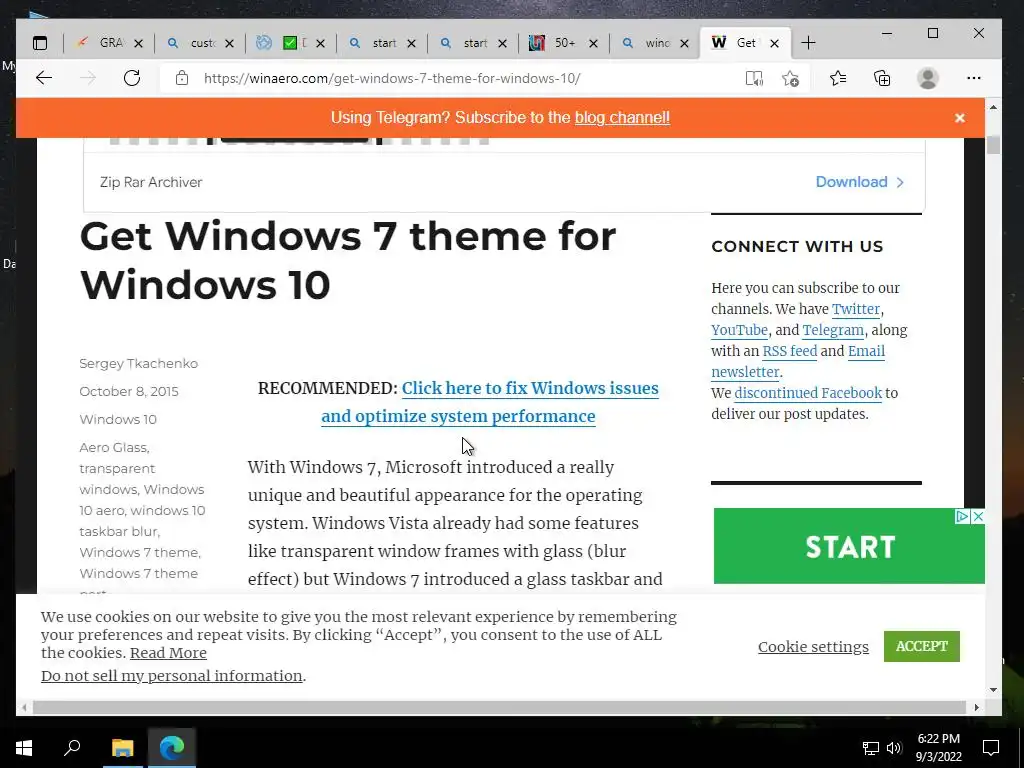Close the 'cust' search tab
Image resolution: width=1024 pixels, height=768 pixels.
(229, 43)
